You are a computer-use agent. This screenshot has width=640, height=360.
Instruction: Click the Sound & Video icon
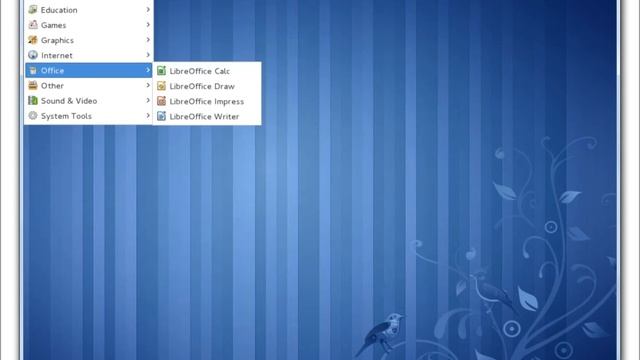click(x=33, y=100)
